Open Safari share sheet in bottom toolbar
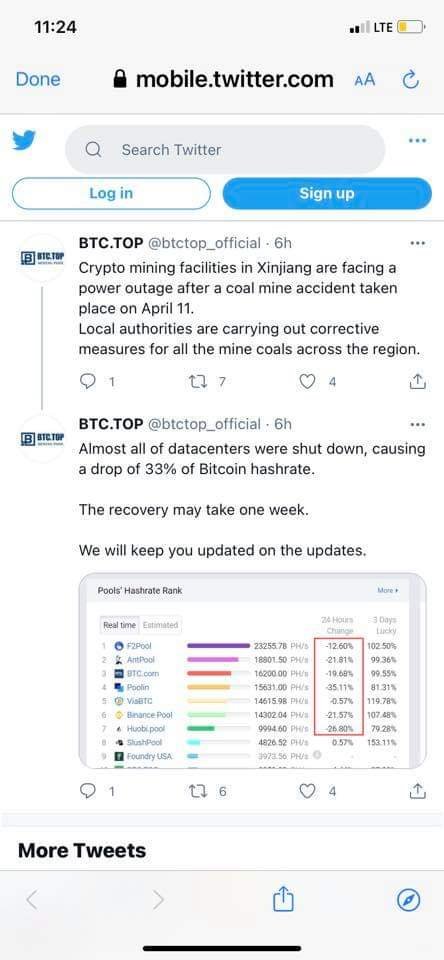Viewport: 444px width, 960px height. [x=283, y=899]
